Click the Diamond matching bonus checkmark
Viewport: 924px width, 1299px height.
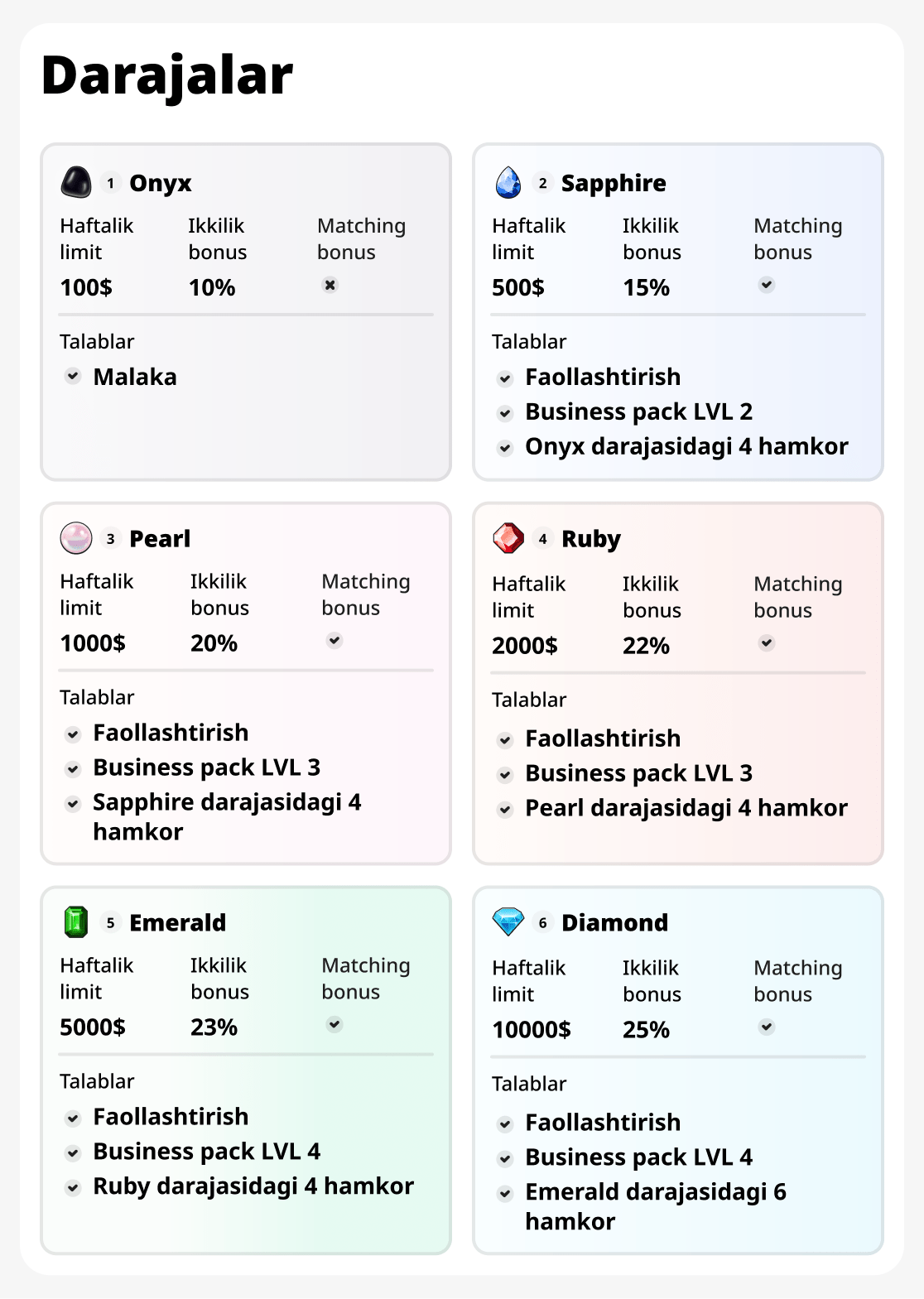click(767, 1027)
